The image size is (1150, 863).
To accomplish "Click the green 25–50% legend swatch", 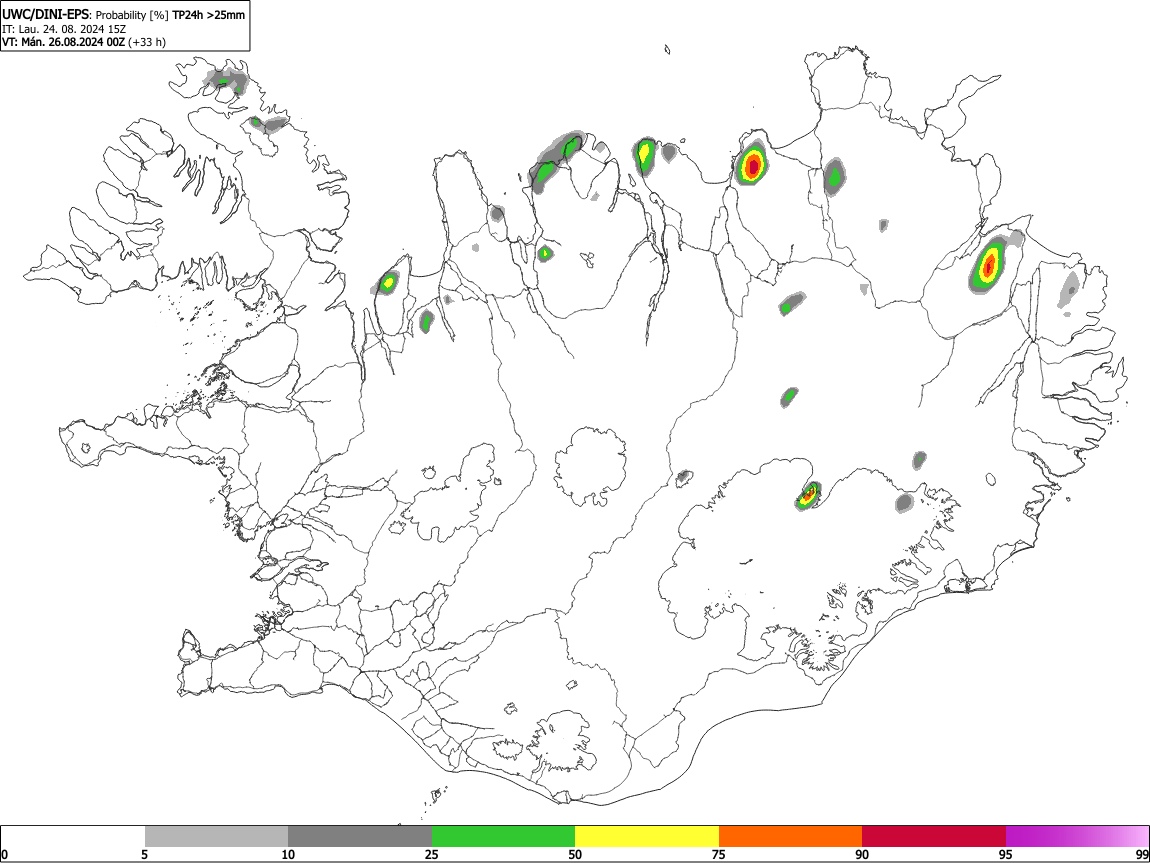I will pos(503,837).
